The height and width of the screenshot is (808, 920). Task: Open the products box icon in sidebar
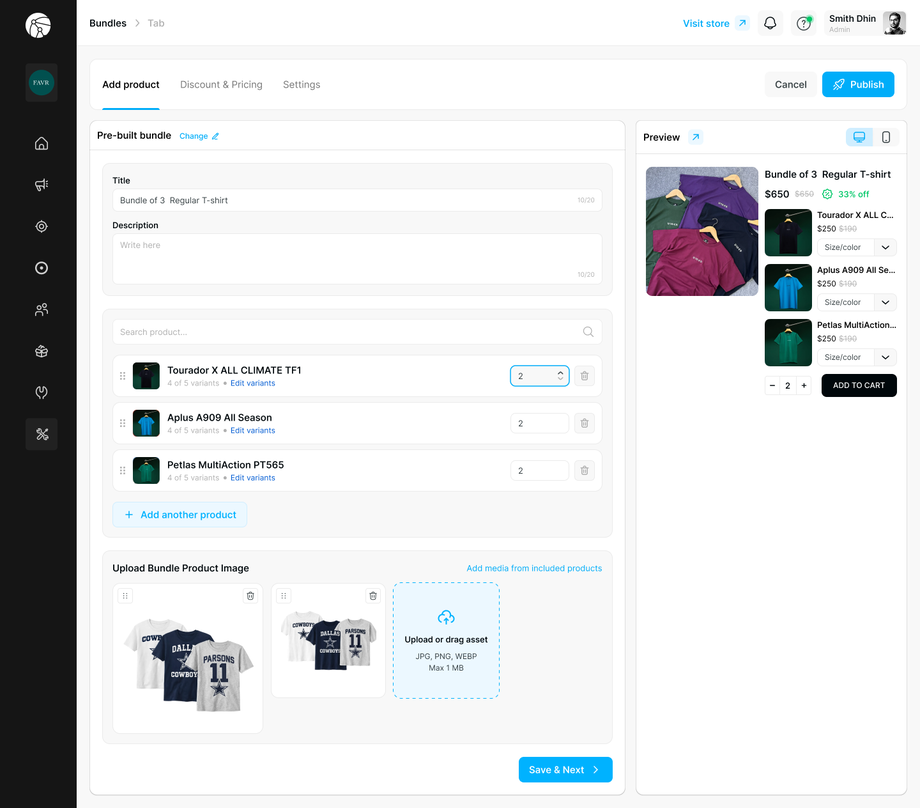coord(41,351)
